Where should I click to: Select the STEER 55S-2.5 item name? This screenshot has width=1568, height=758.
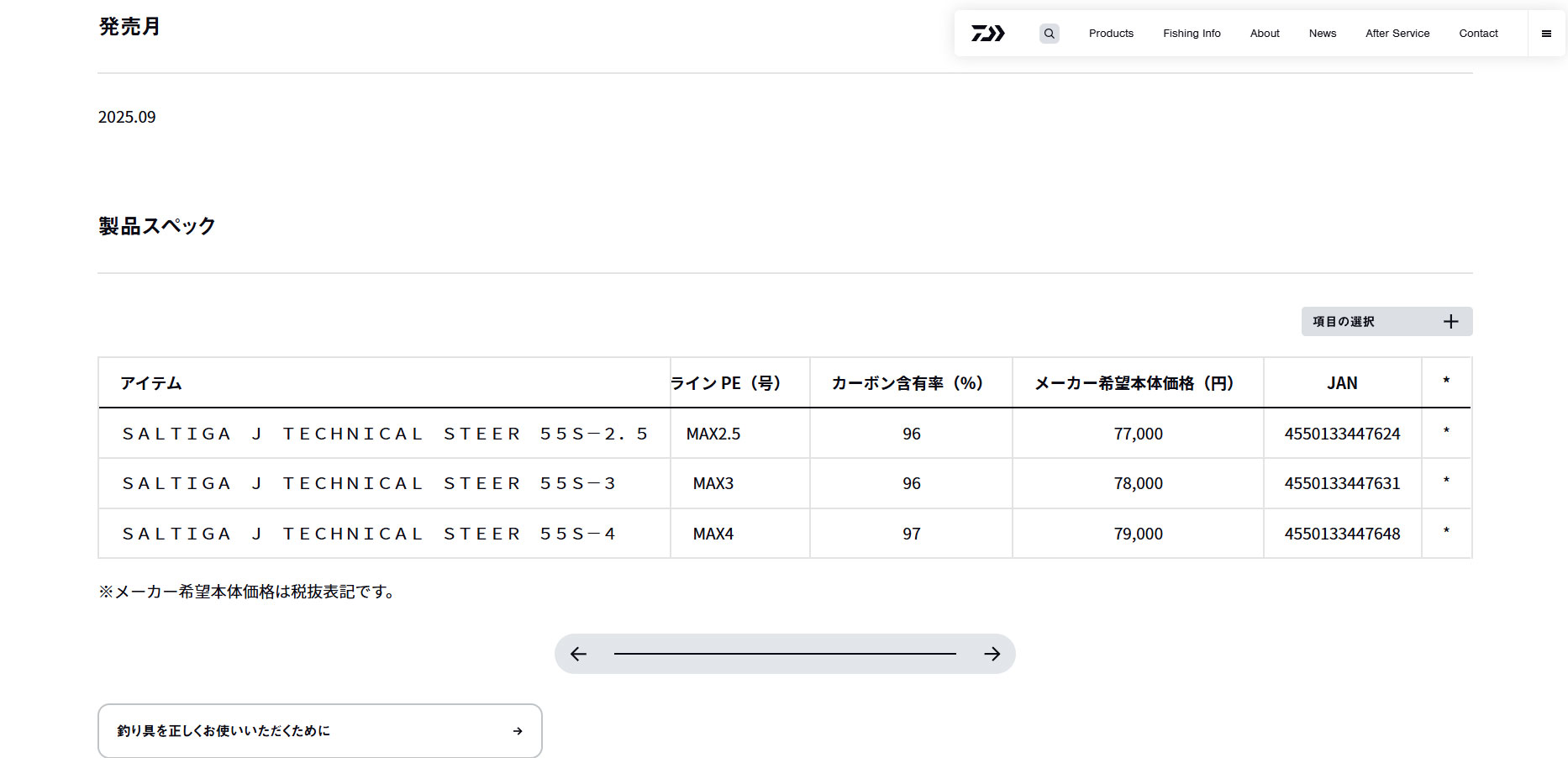pyautogui.click(x=385, y=434)
